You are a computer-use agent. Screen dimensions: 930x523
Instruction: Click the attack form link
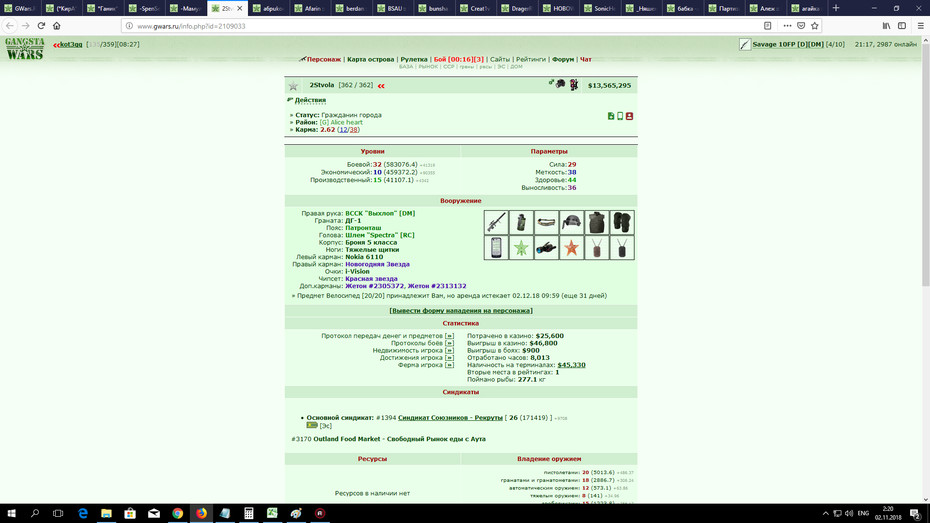(x=461, y=311)
